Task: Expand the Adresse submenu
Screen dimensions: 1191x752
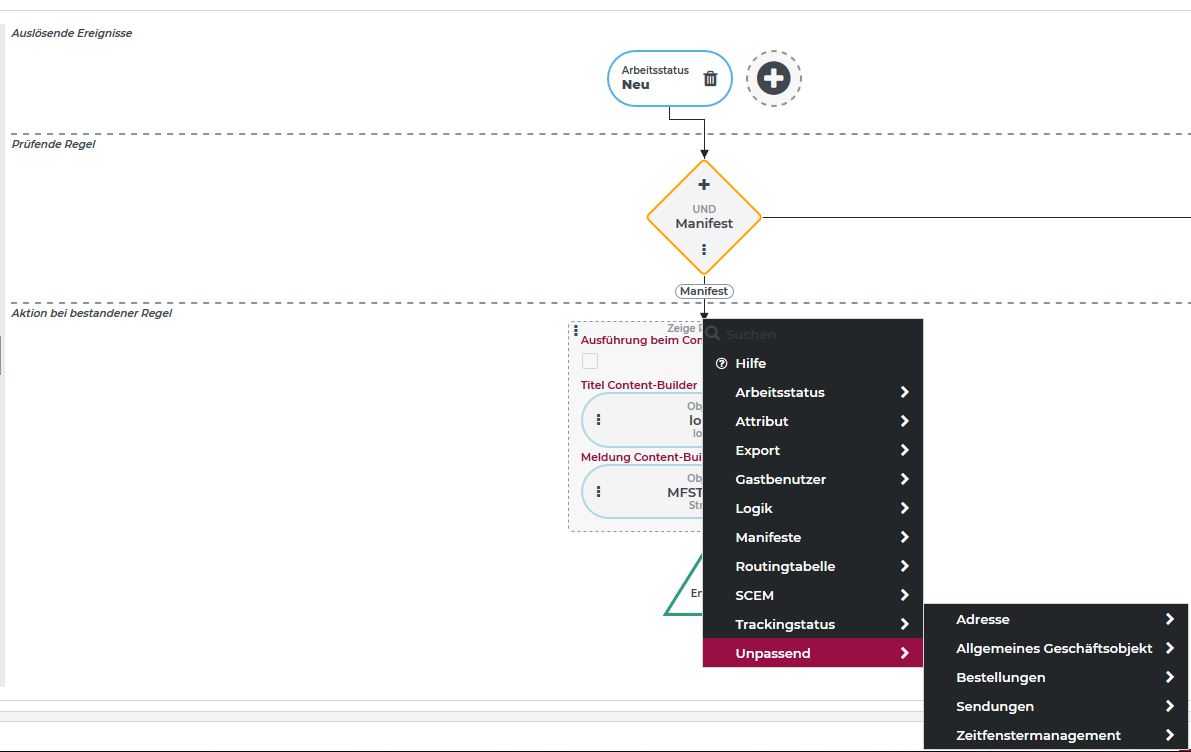Action: (1169, 620)
